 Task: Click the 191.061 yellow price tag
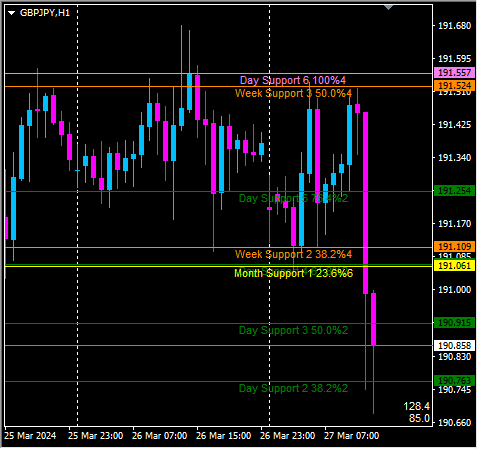click(x=454, y=266)
